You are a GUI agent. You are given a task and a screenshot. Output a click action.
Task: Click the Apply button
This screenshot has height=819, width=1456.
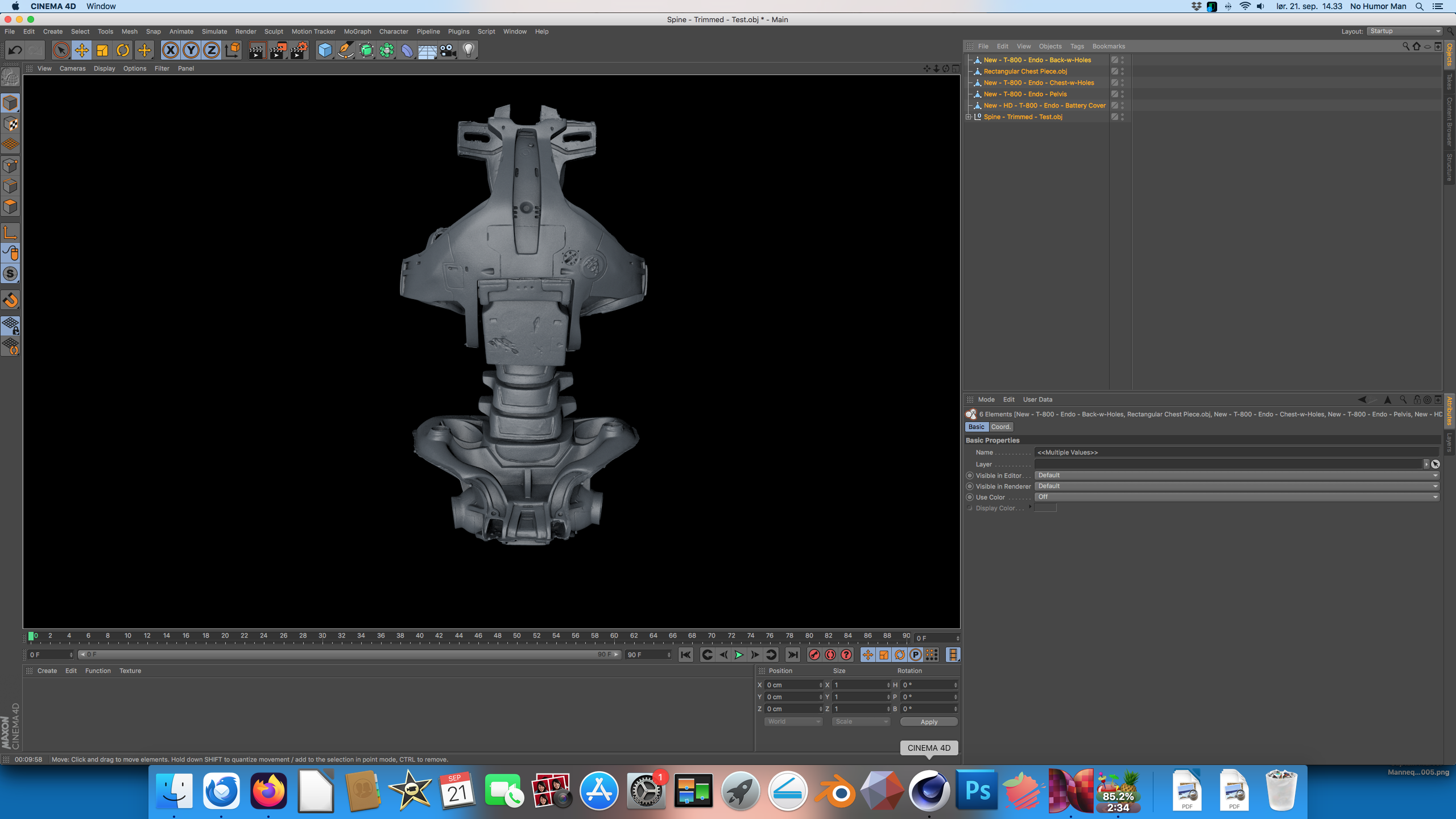(x=929, y=722)
